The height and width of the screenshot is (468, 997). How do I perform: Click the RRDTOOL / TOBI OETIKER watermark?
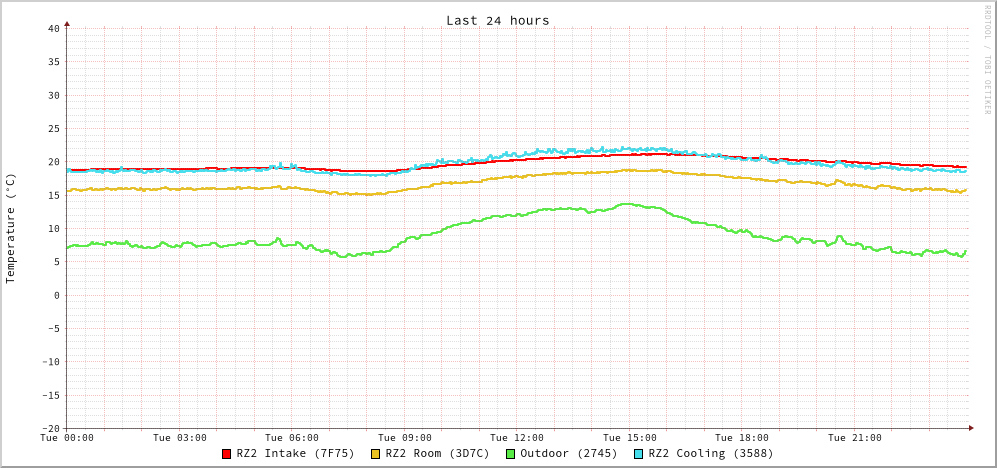987,60
